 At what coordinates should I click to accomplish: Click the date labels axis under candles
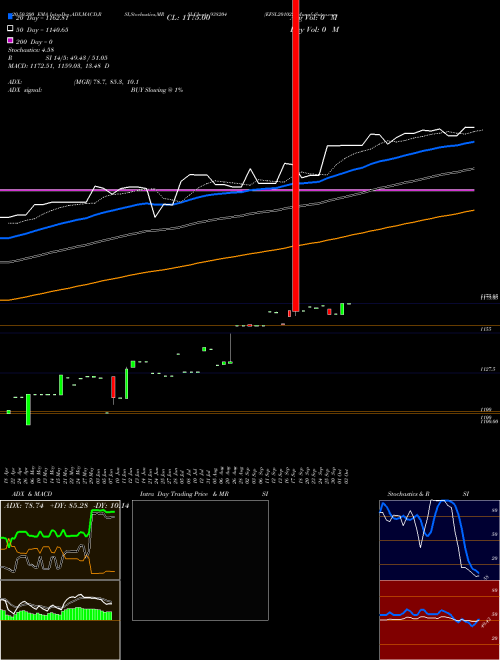click(x=178, y=475)
